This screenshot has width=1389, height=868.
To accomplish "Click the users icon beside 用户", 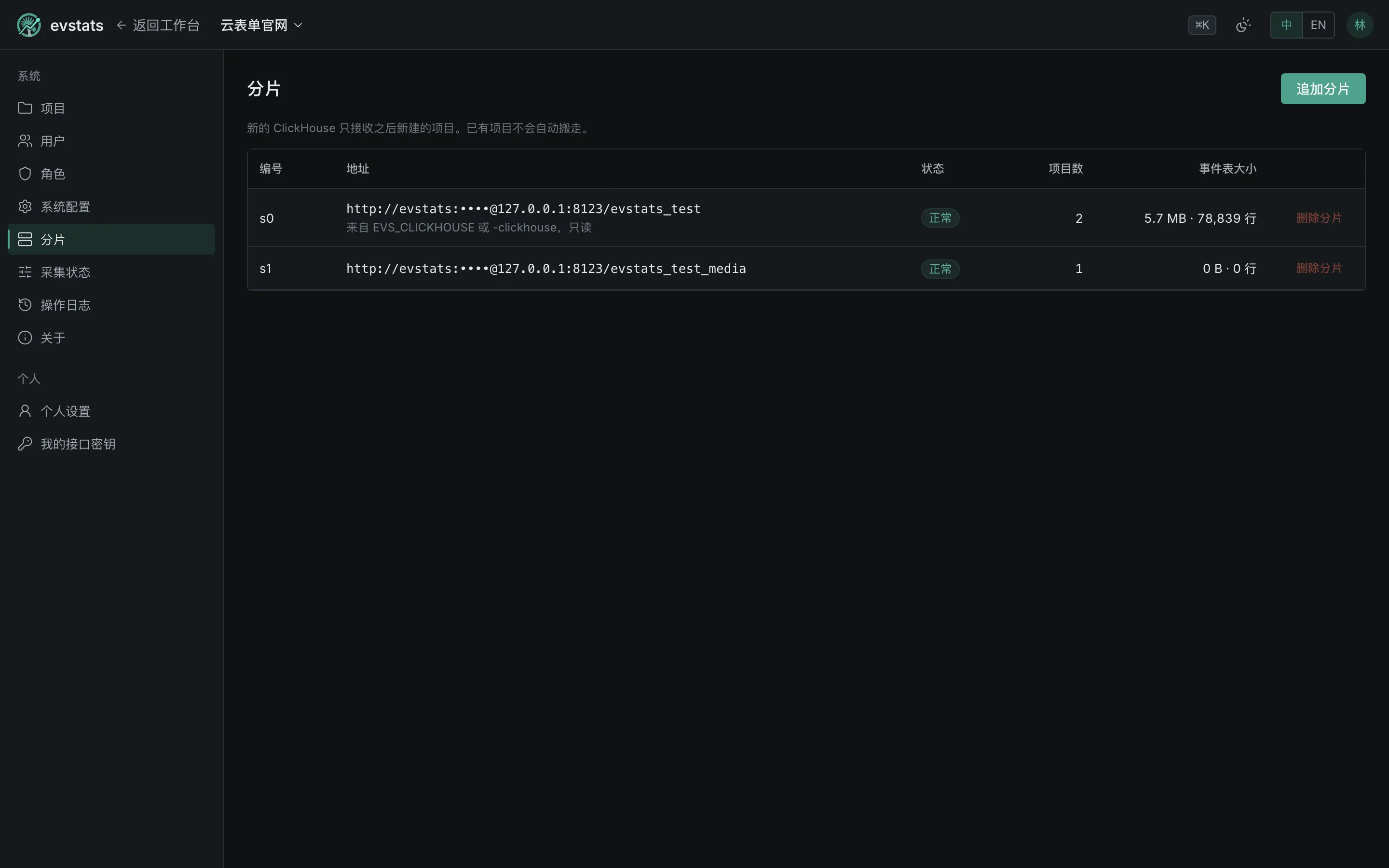I will click(x=25, y=141).
